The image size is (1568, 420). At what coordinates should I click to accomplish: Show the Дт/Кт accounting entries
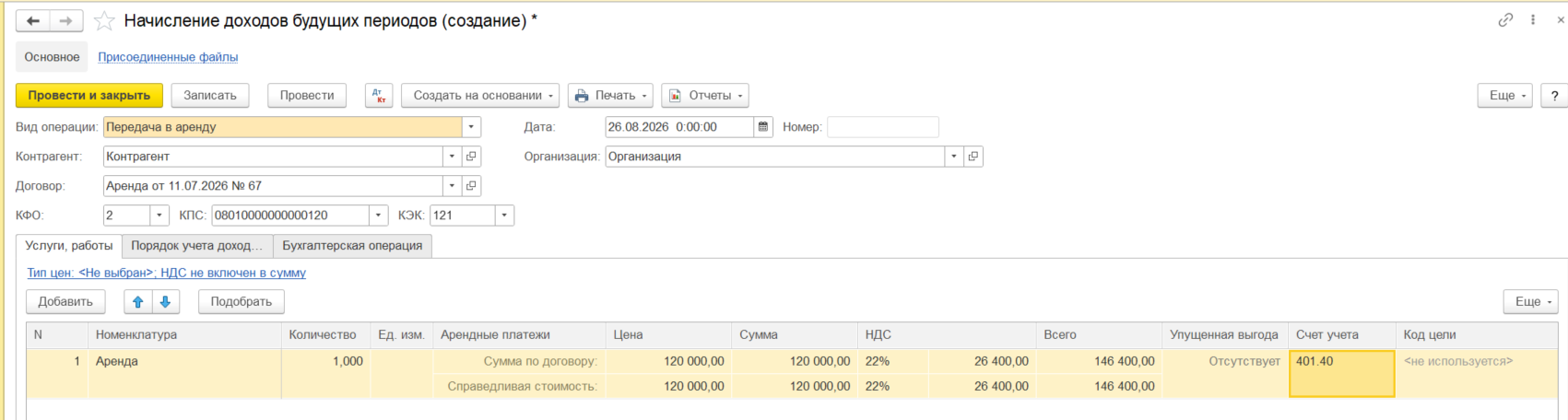coord(379,96)
